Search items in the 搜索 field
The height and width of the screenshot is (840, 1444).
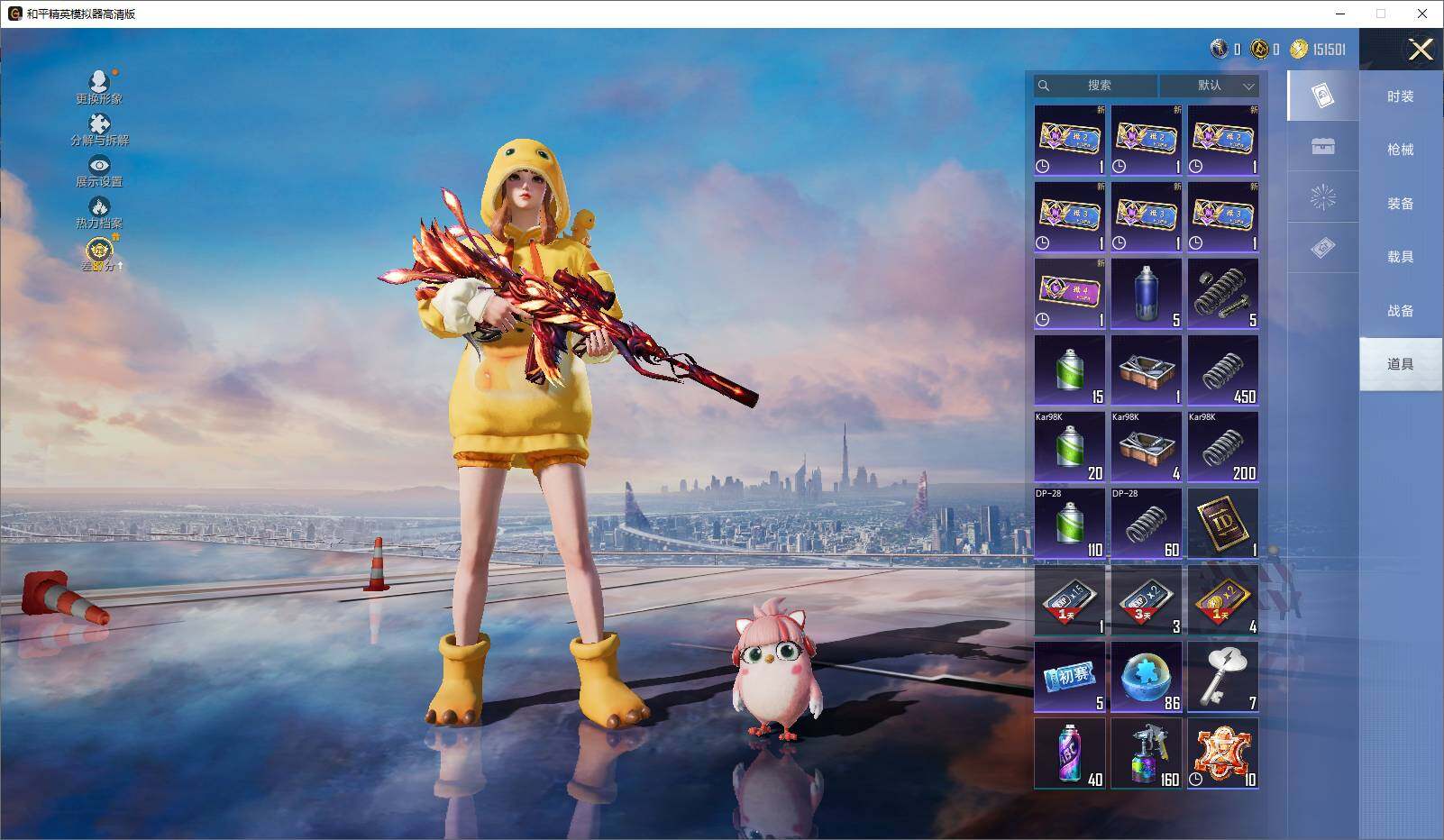[1096, 86]
